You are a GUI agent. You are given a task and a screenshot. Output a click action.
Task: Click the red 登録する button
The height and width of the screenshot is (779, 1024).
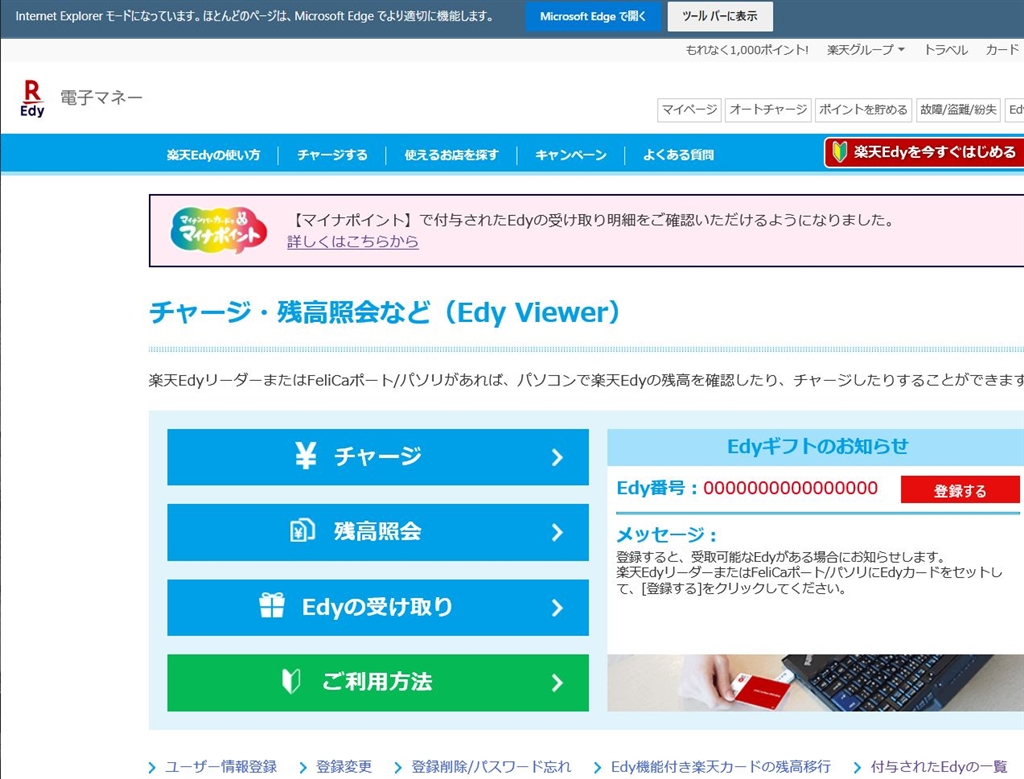tap(959, 490)
